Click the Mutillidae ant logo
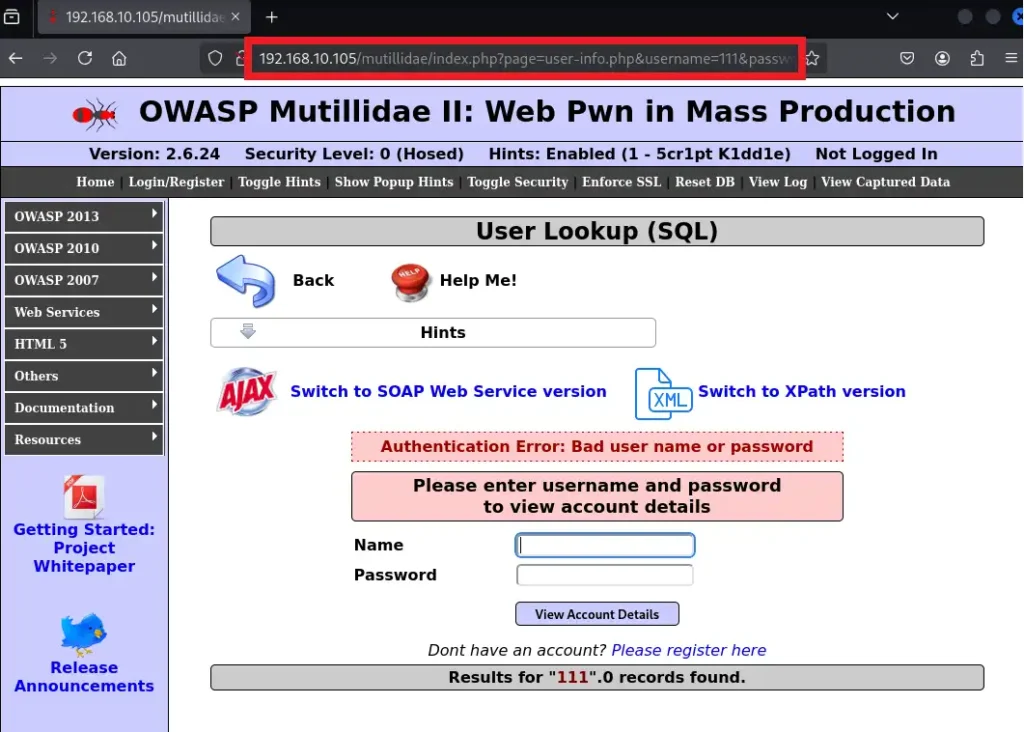The width and height of the screenshot is (1024, 732). (95, 115)
